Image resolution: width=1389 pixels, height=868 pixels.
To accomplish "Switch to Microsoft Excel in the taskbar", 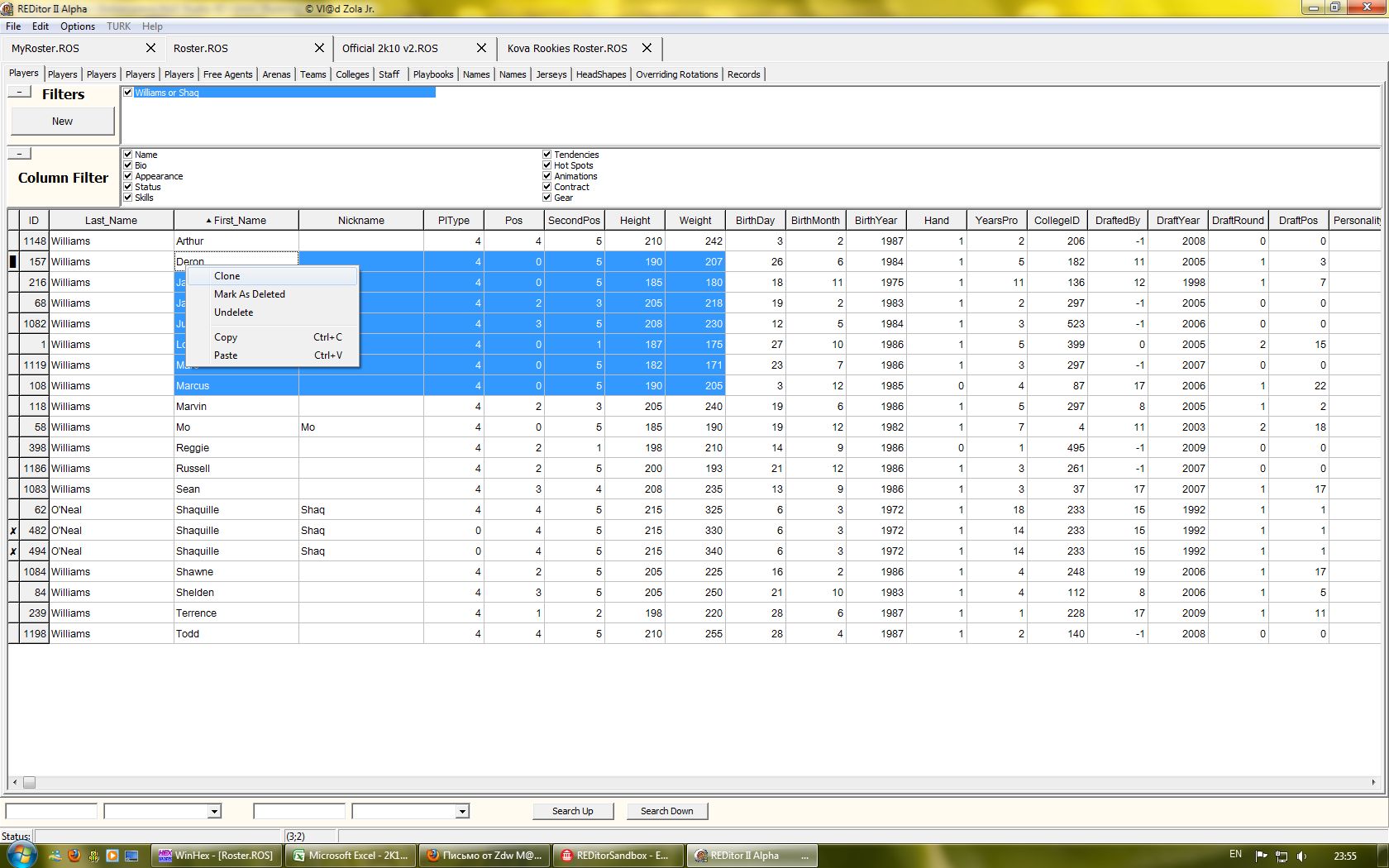I will [x=351, y=856].
